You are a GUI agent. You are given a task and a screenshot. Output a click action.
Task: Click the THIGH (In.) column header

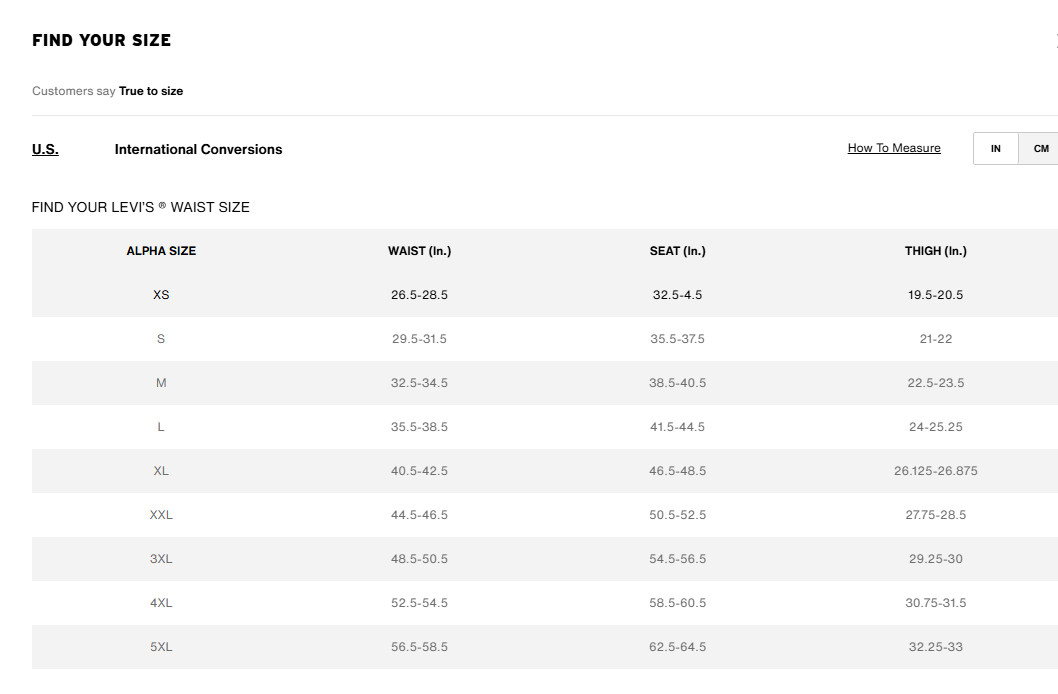[935, 251]
